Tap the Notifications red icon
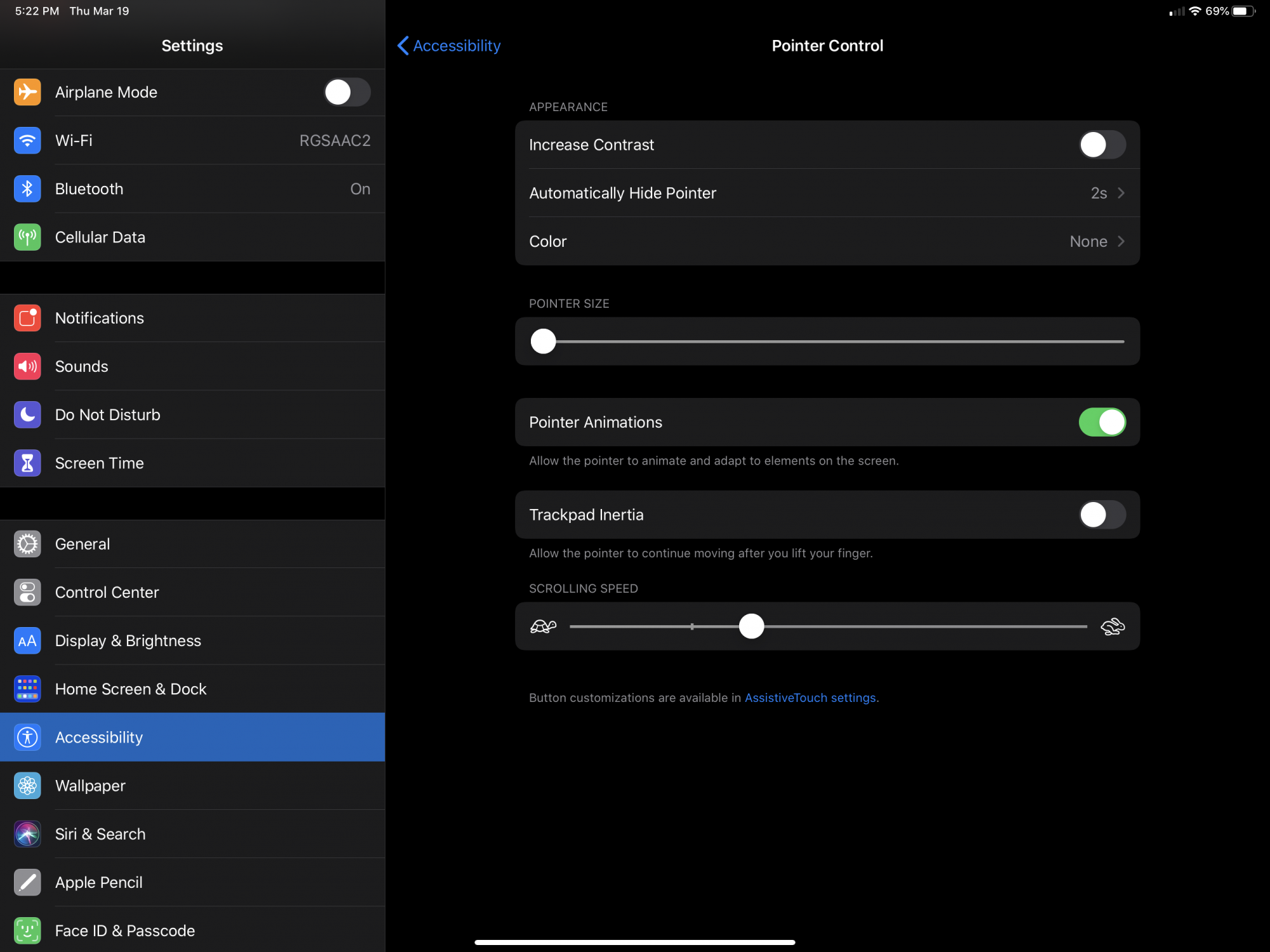 click(x=27, y=318)
